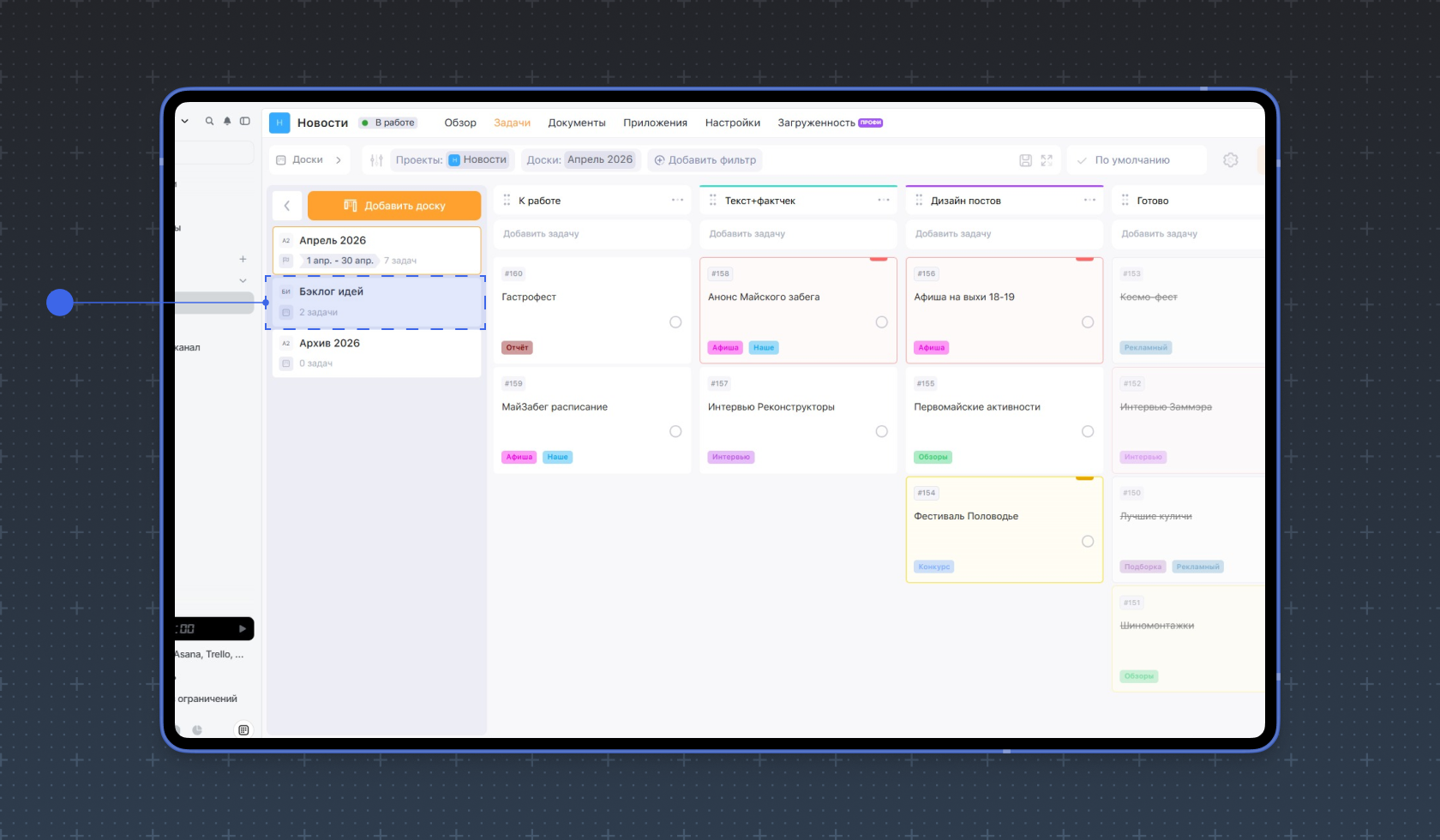Open the Обзор tab
Viewport: 1440px width, 840px height.
460,123
